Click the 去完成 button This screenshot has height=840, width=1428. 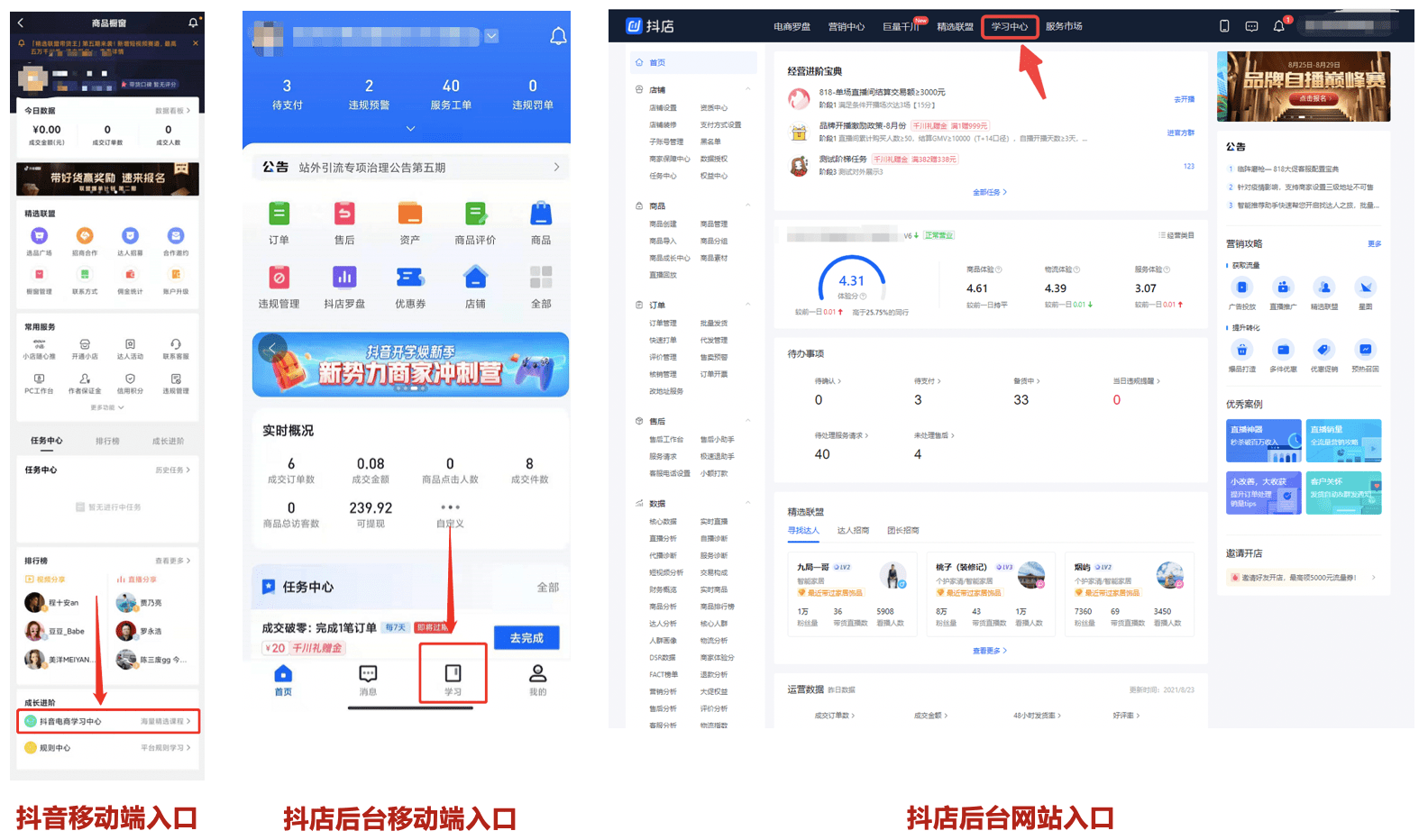526,637
